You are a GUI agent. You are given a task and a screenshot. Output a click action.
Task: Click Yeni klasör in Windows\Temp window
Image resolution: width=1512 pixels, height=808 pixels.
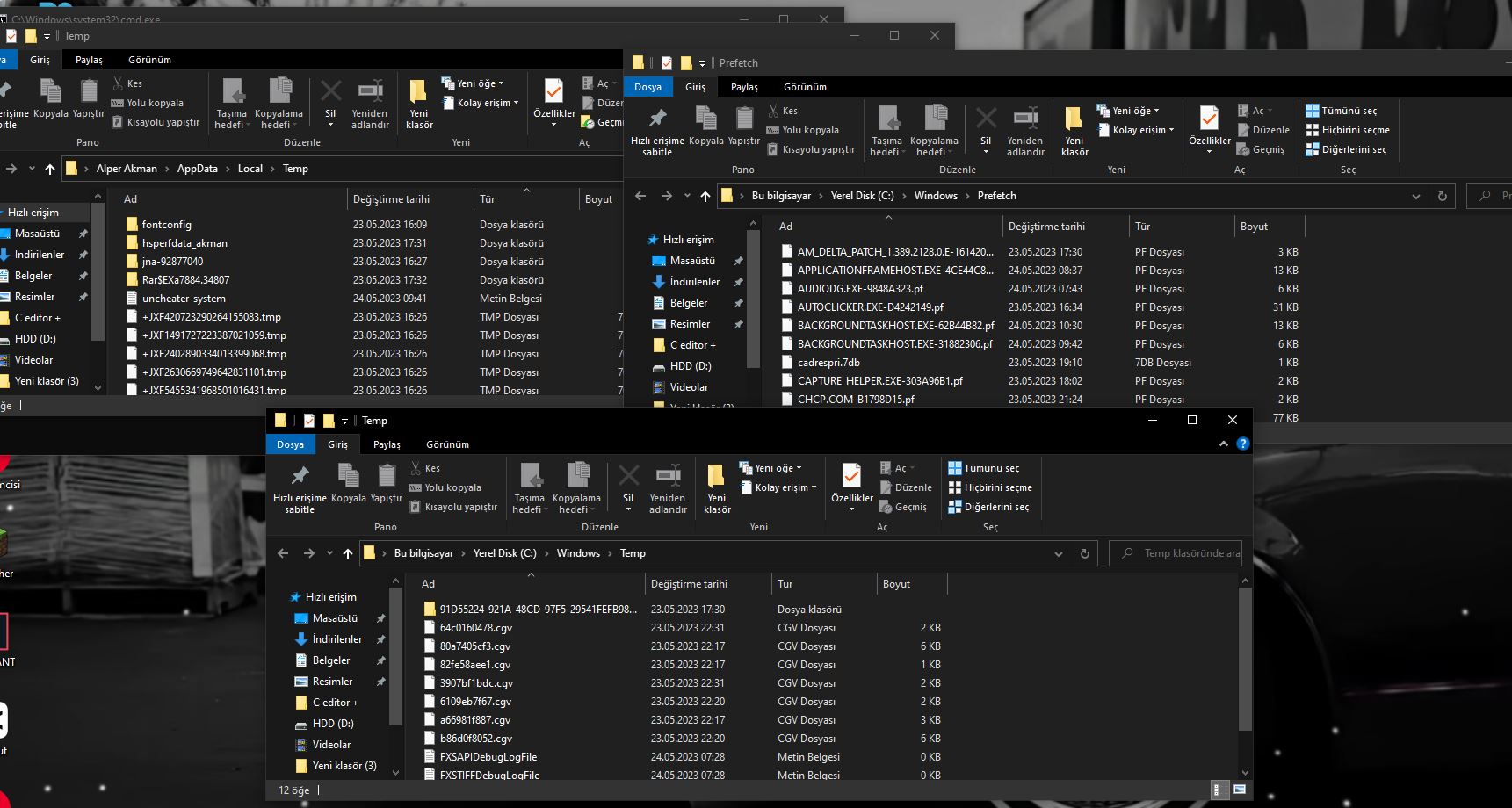(x=717, y=488)
